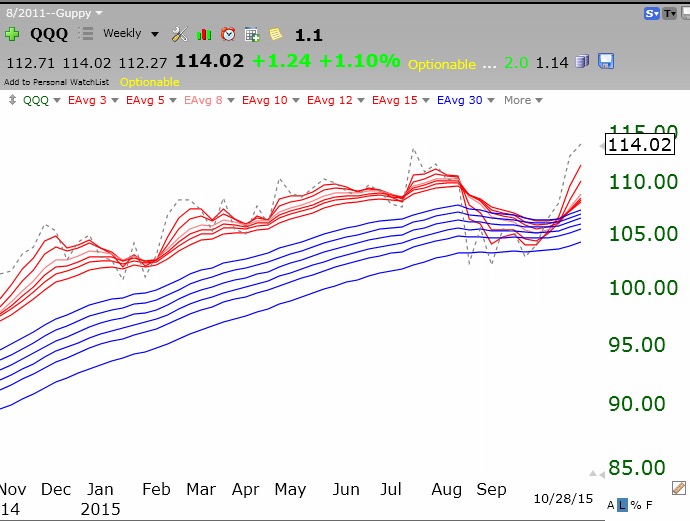
Task: Open the alarm clock alert icon
Action: [x=228, y=34]
